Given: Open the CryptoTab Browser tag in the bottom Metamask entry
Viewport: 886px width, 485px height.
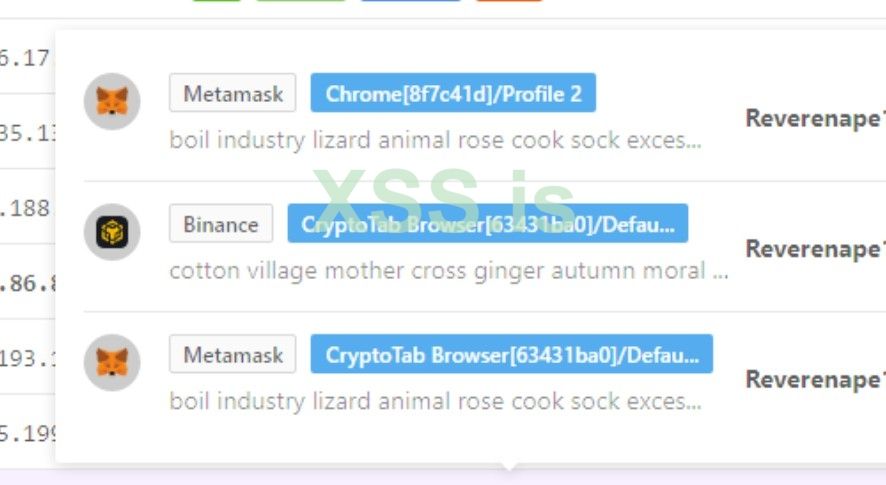Looking at the screenshot, I should 511,355.
